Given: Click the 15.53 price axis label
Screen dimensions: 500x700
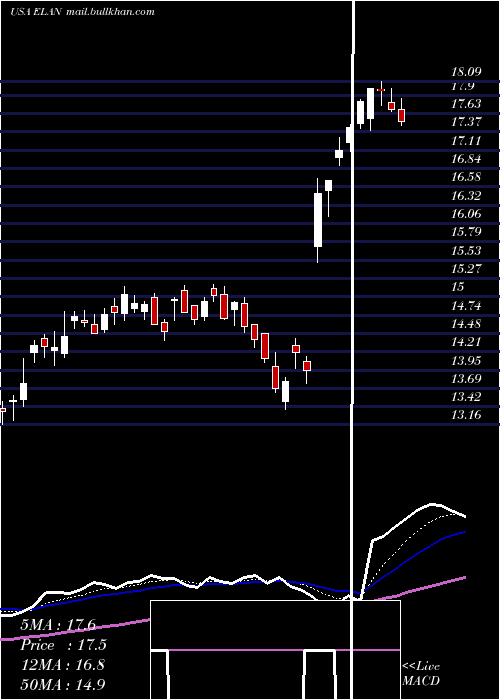Looking at the screenshot, I should pyautogui.click(x=466, y=250).
